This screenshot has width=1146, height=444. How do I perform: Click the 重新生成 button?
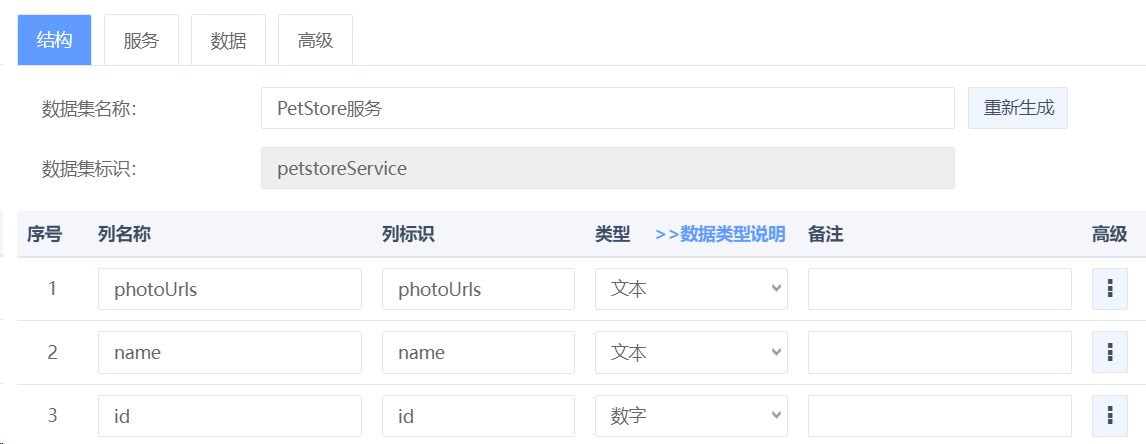[x=1018, y=108]
